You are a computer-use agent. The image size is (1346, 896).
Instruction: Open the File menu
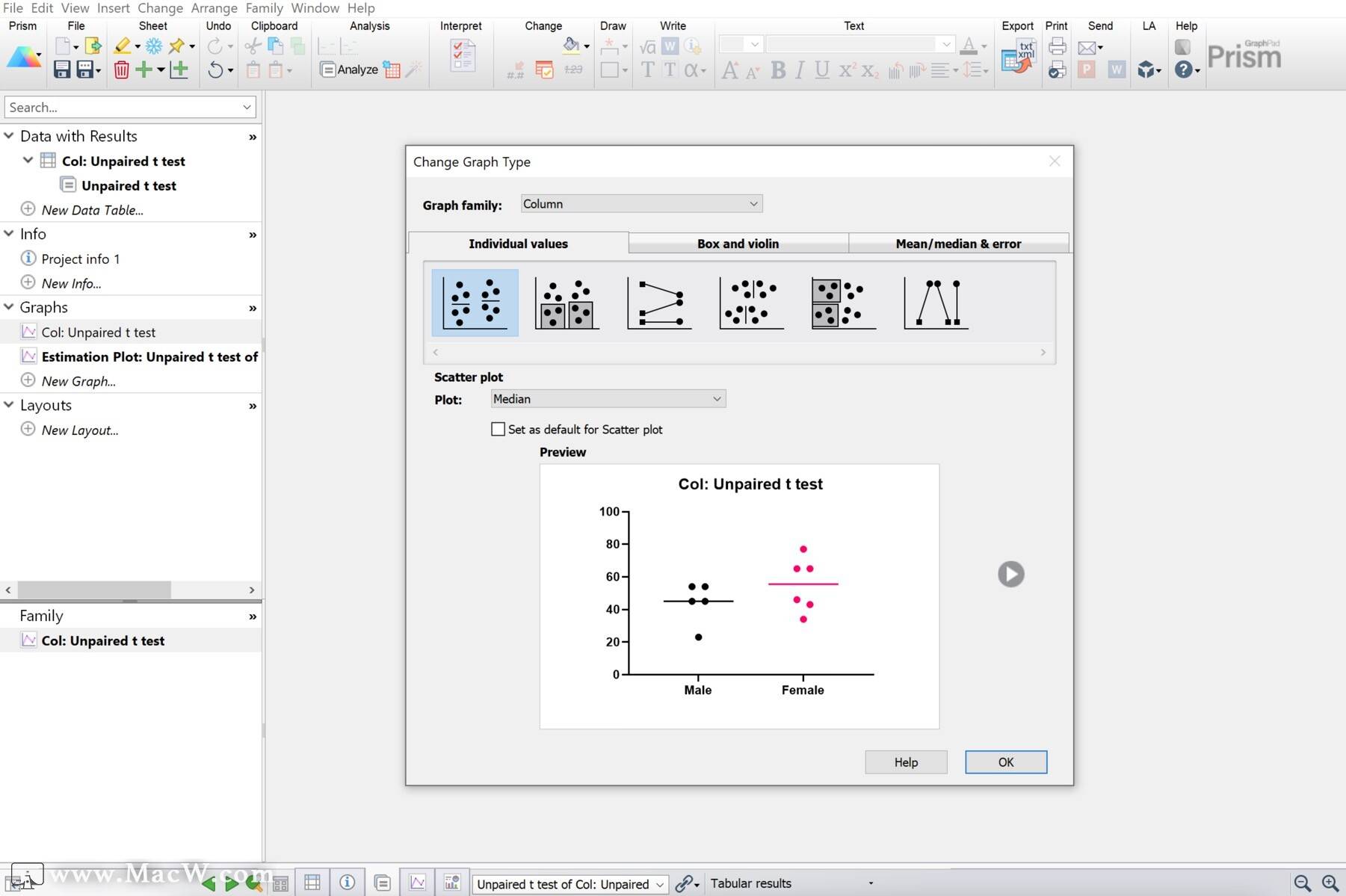pyautogui.click(x=13, y=8)
